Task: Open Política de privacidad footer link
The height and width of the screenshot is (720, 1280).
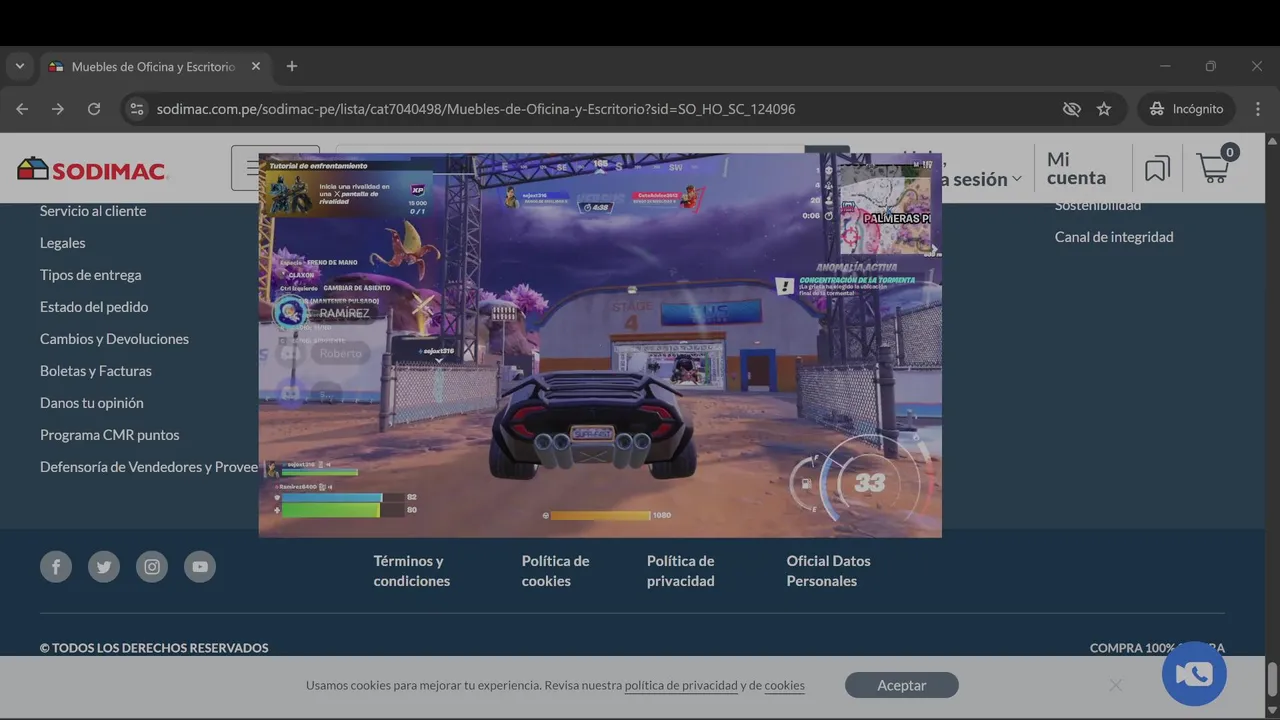Action: 681,571
